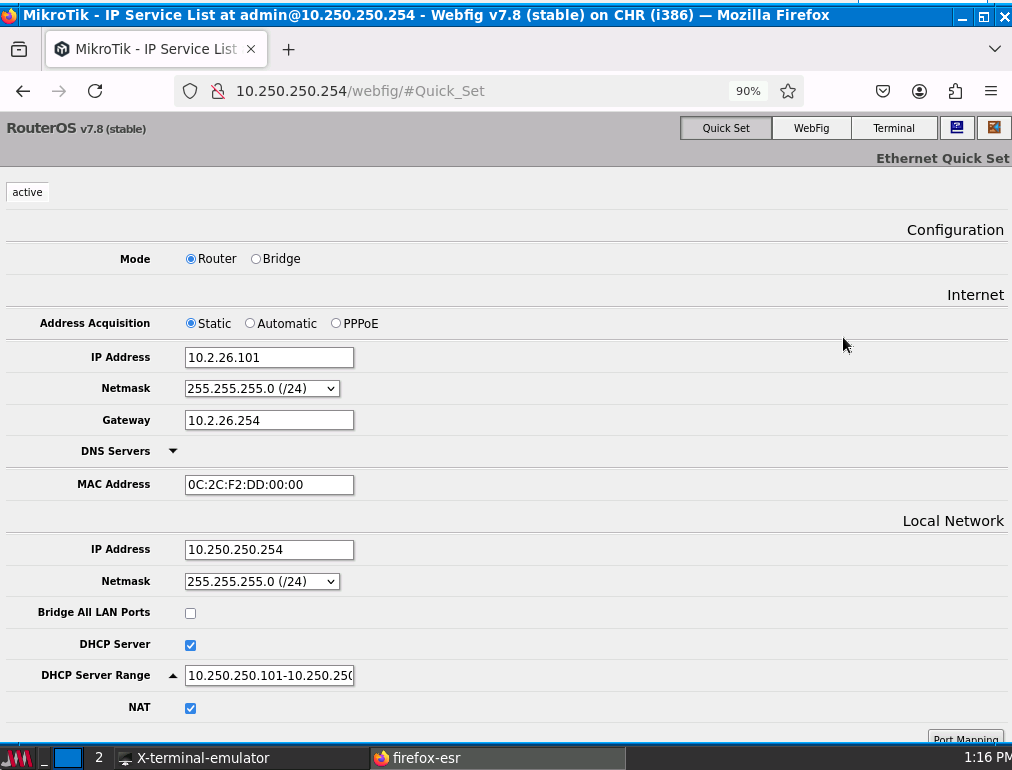Enable the Bridge All LAN Ports checkbox

[x=190, y=613]
